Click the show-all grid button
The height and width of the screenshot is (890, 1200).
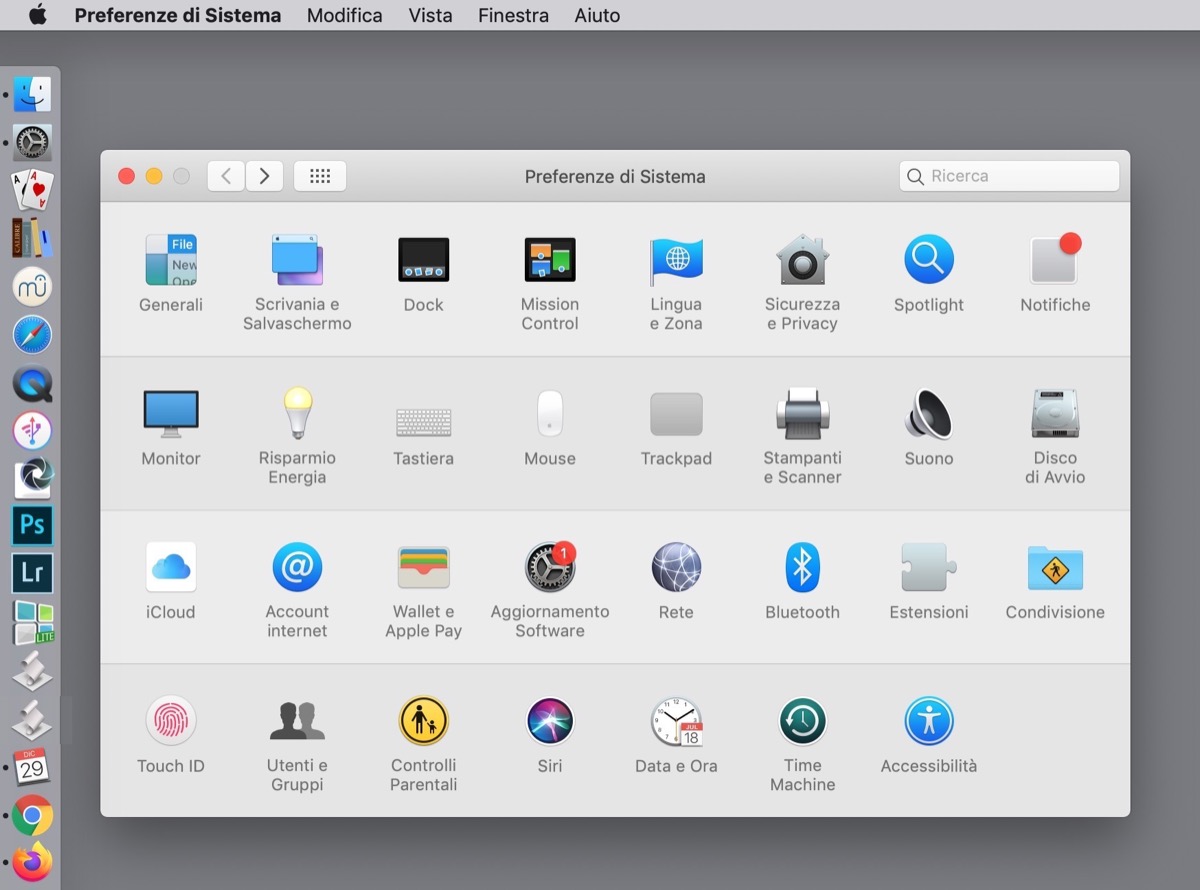coord(320,176)
